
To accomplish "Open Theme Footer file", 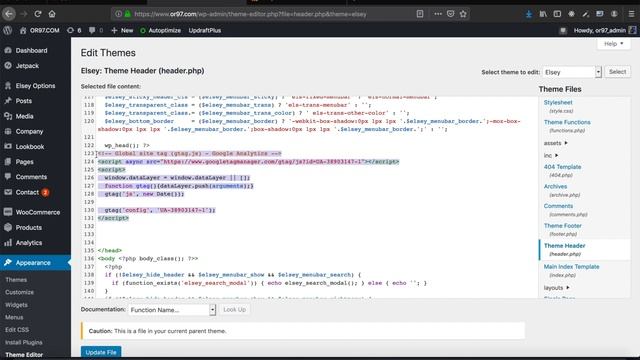I will coord(562,226).
